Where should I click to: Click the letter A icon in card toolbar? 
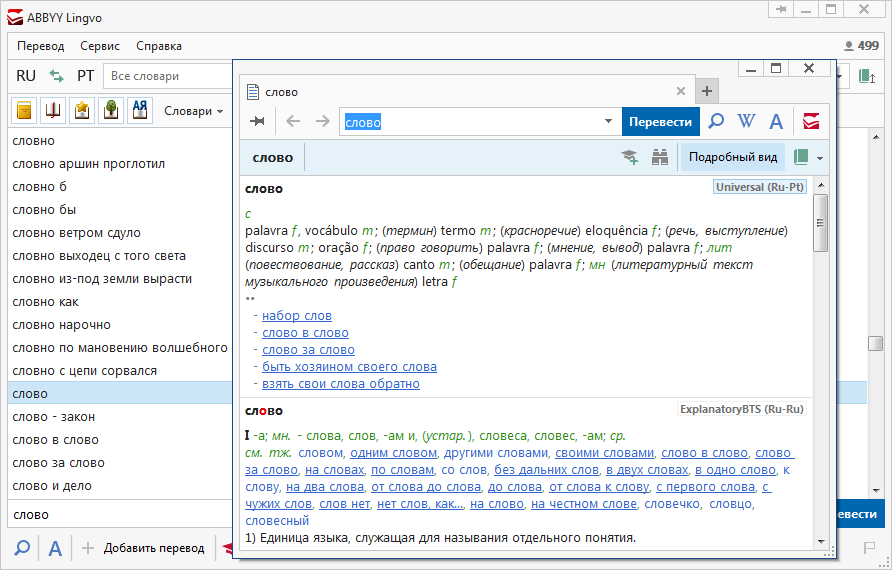pos(775,122)
